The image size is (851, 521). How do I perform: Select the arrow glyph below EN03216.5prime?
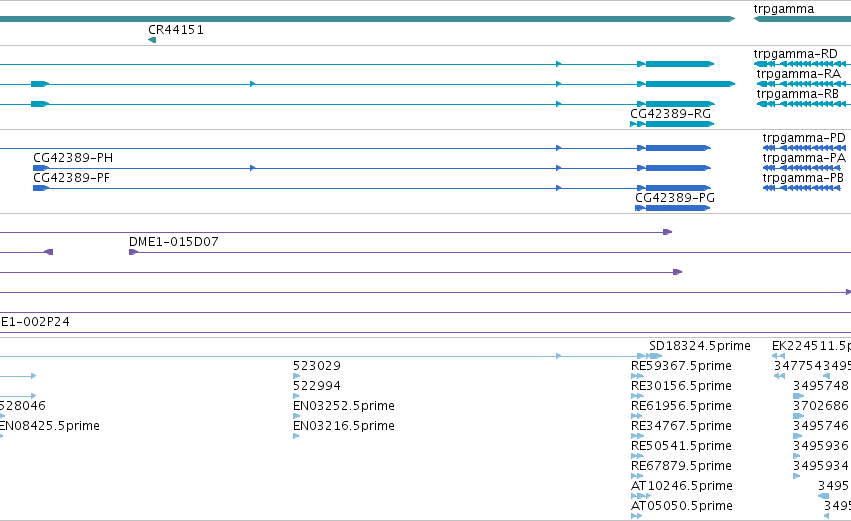pos(296,436)
